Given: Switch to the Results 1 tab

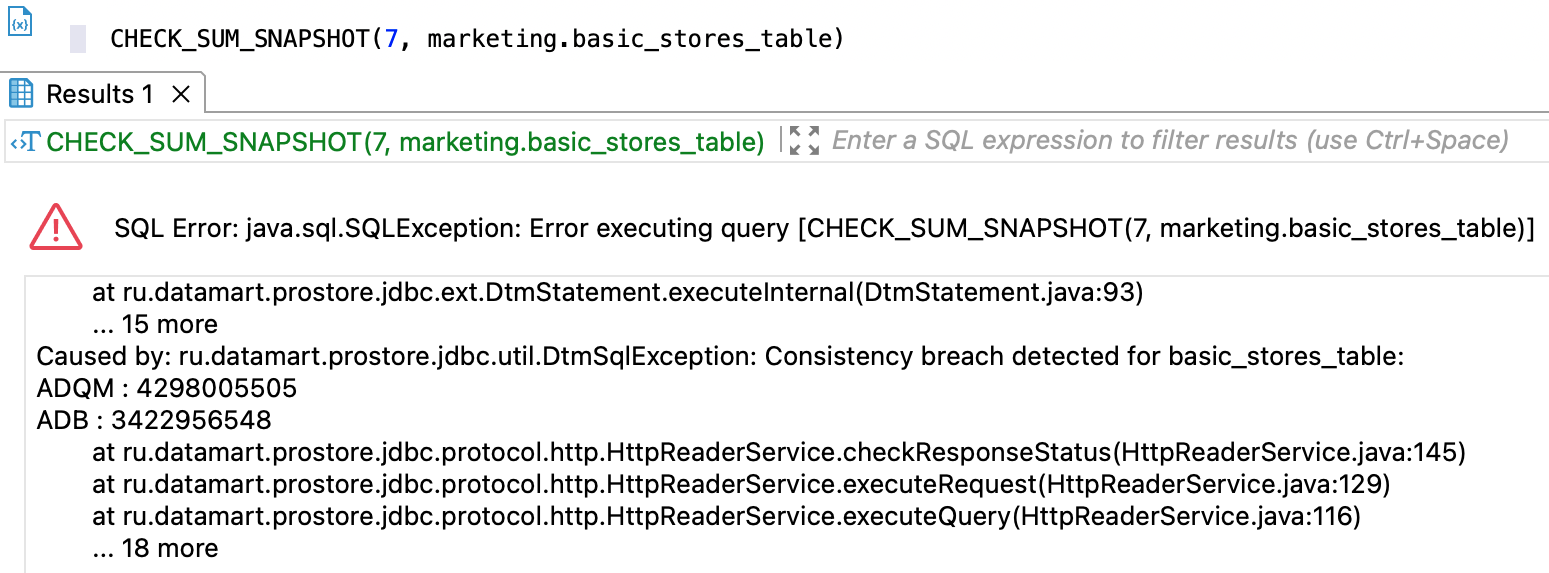Looking at the screenshot, I should coord(100,94).
